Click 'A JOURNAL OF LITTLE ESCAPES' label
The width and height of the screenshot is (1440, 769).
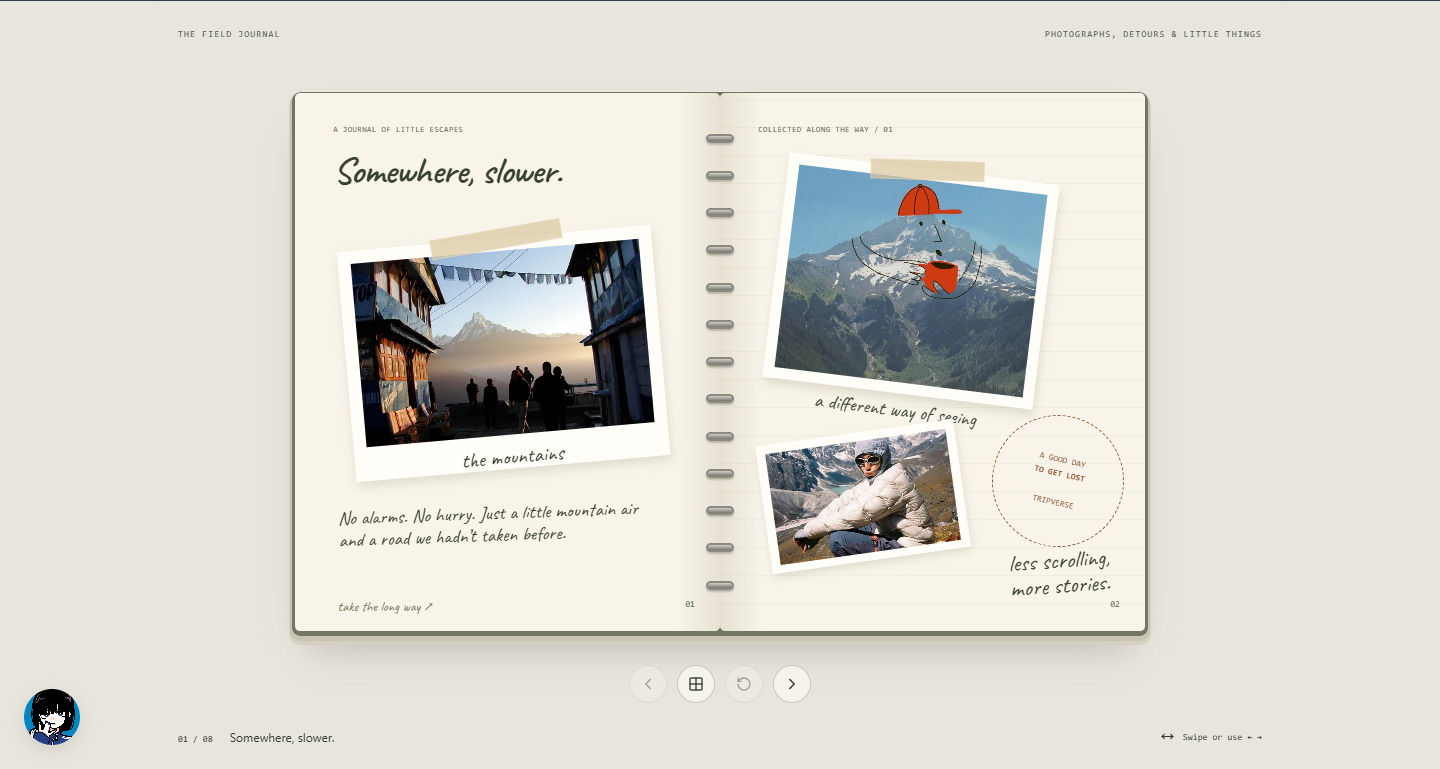coord(398,129)
